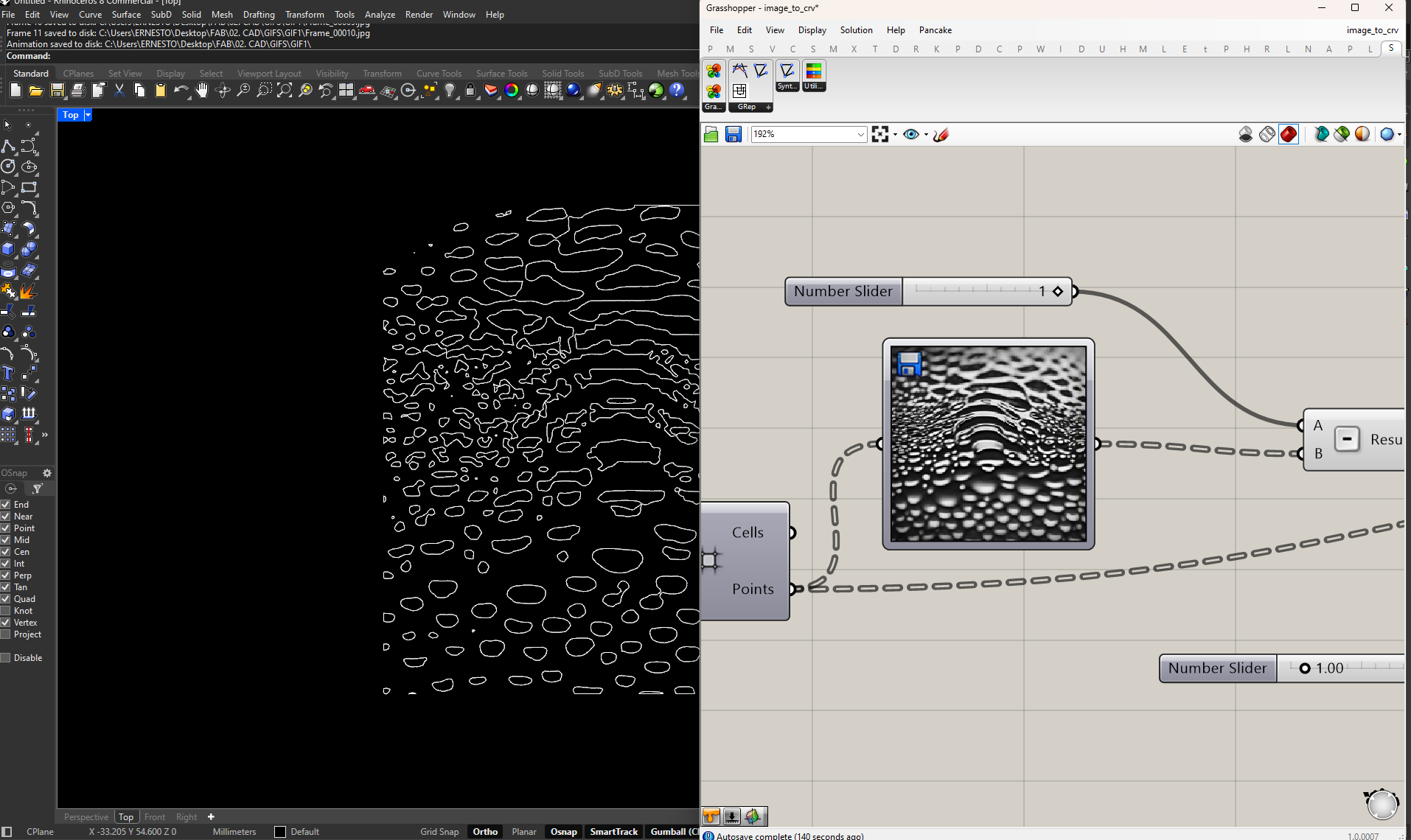Click the subtraction component operator icon

[x=1347, y=439]
